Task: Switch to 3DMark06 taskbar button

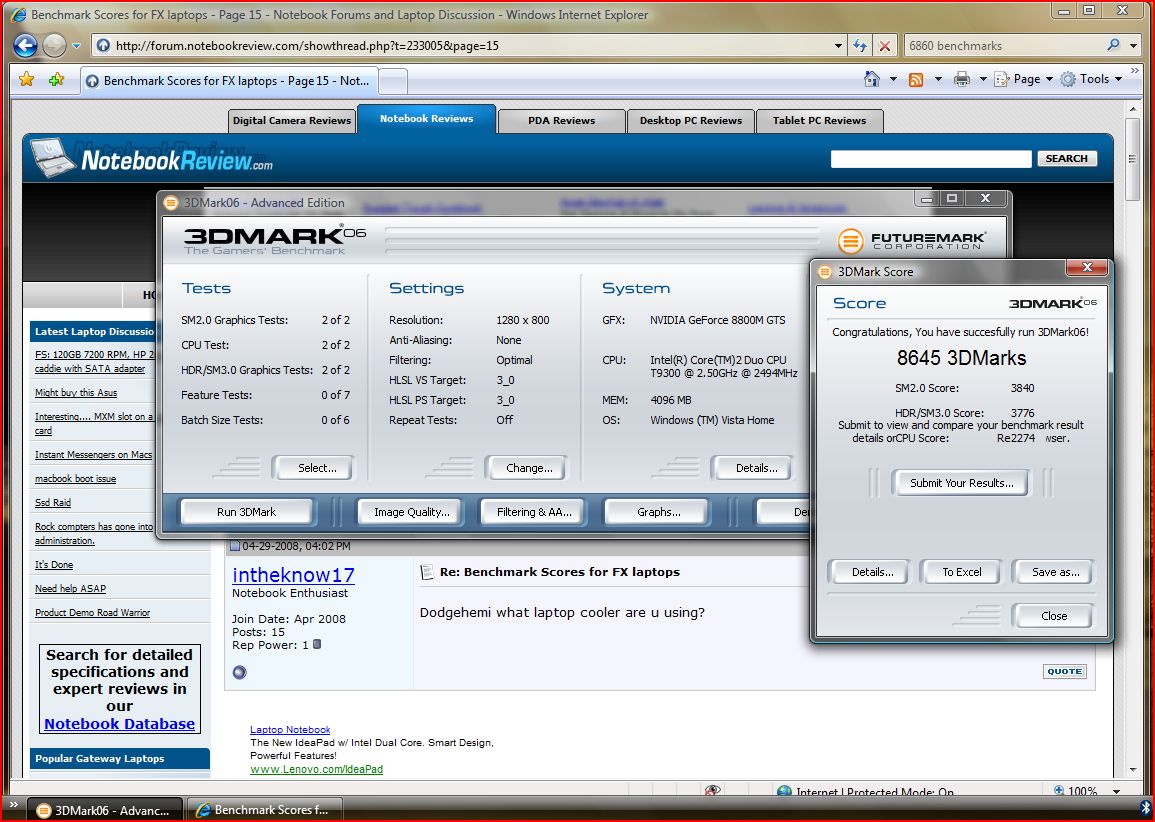Action: 106,809
